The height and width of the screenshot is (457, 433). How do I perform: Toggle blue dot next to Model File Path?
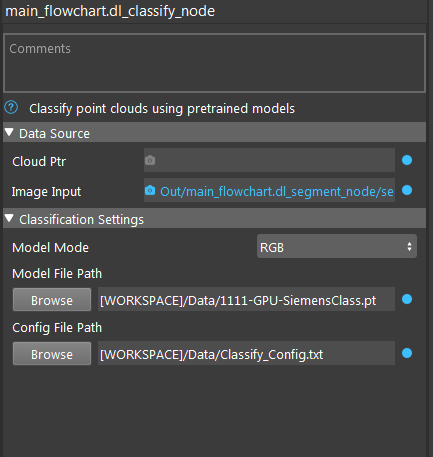(x=407, y=299)
